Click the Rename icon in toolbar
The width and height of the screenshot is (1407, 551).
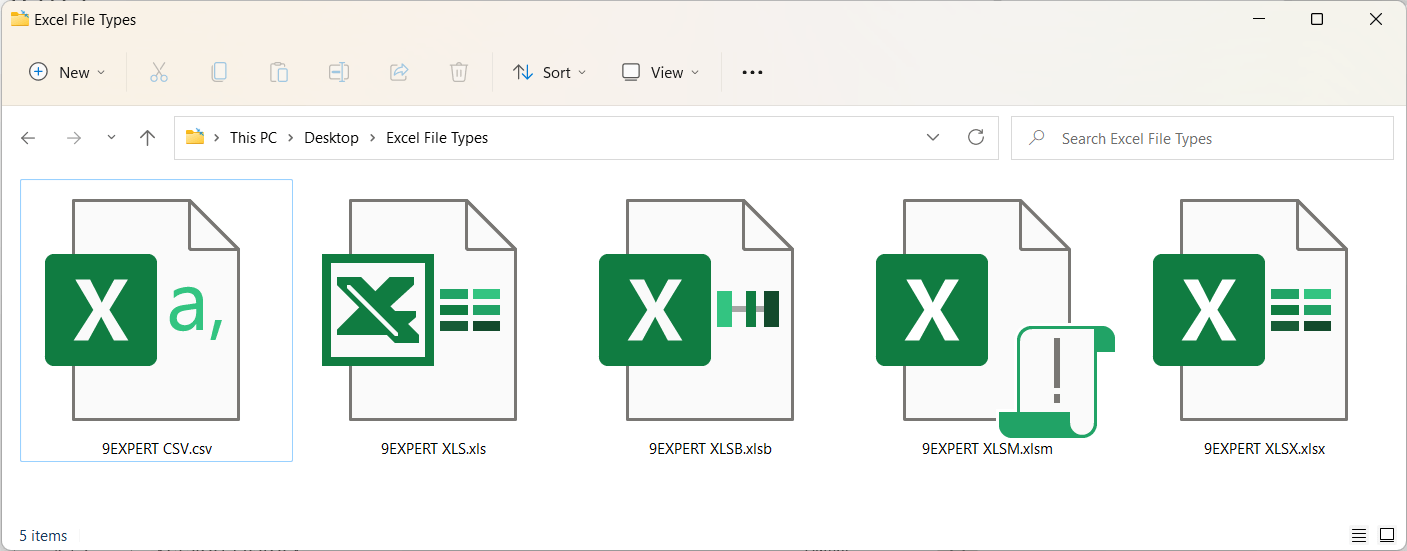pos(339,72)
